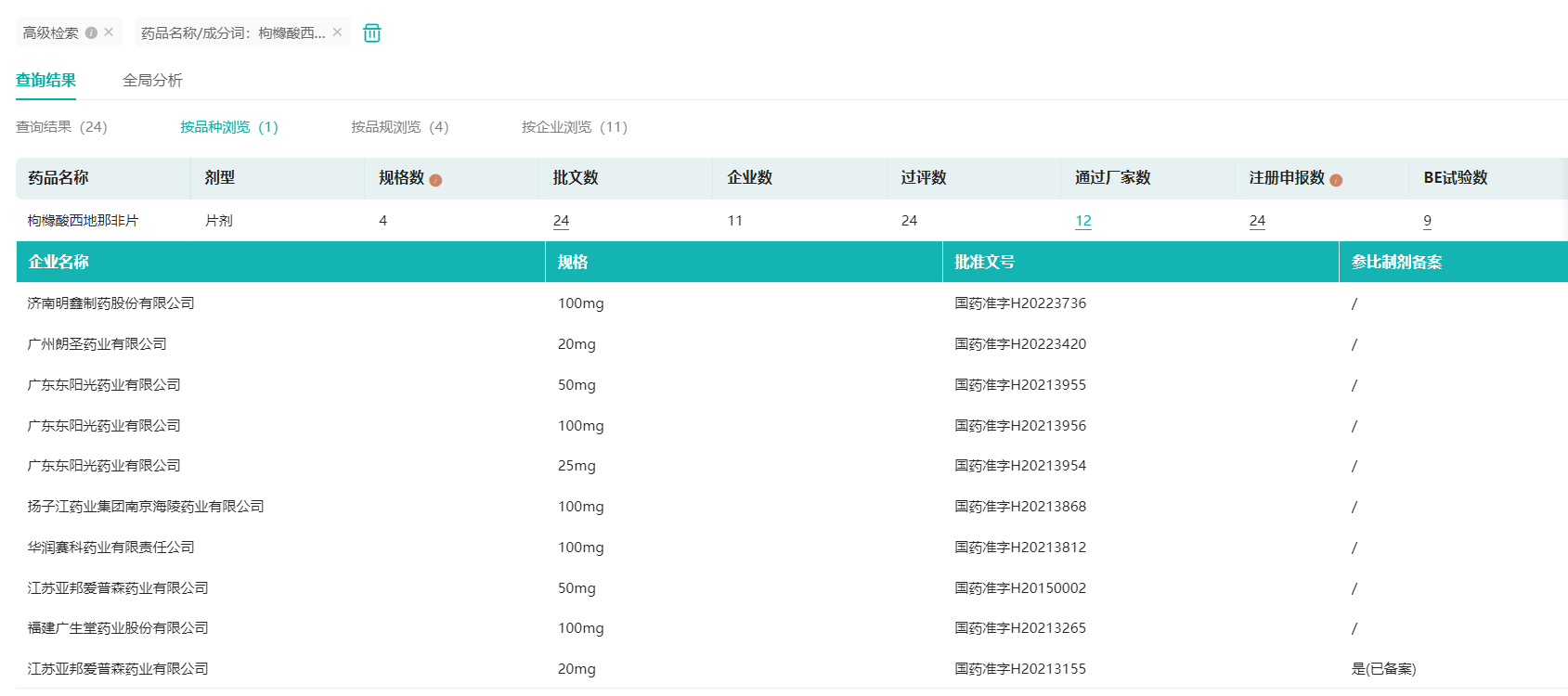Screen dimensions: 1568x696
Task: Click the info icon next to 规格数
Action: click(x=435, y=180)
